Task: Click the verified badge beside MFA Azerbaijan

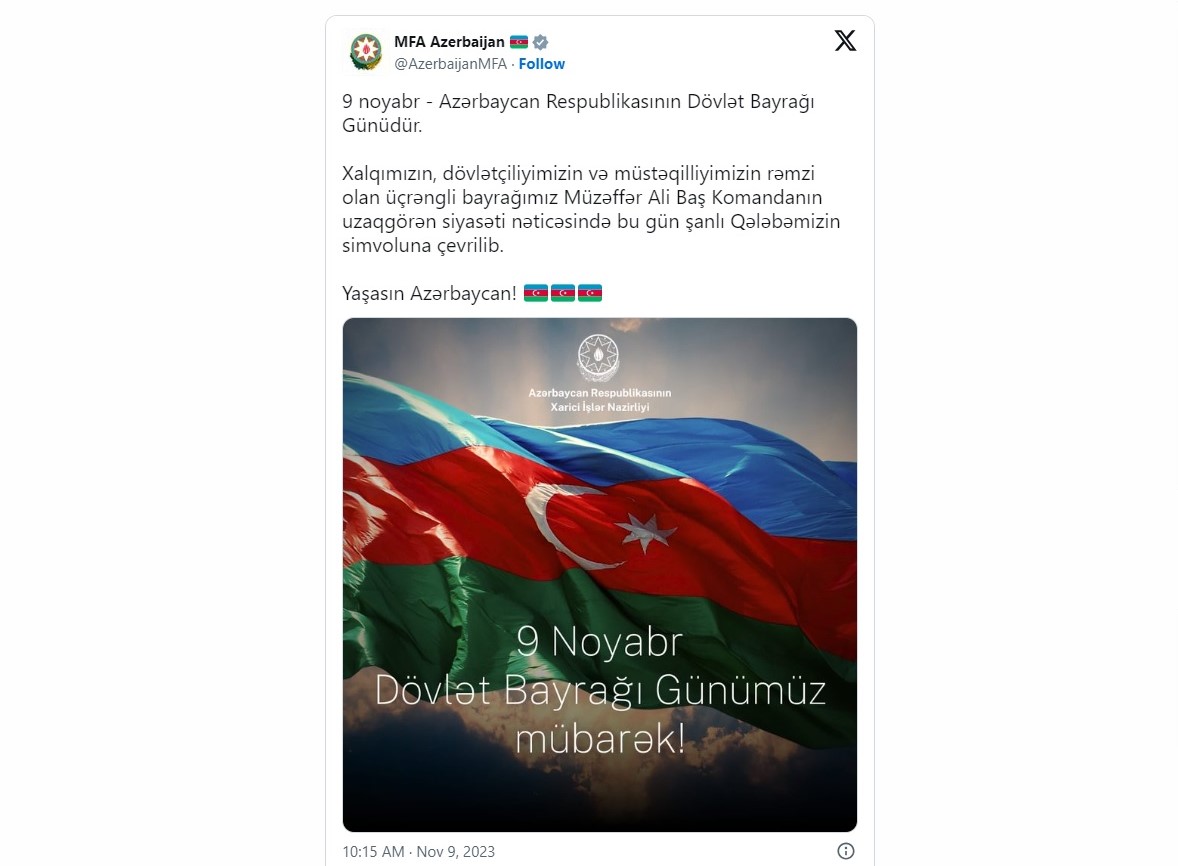Action: click(540, 42)
